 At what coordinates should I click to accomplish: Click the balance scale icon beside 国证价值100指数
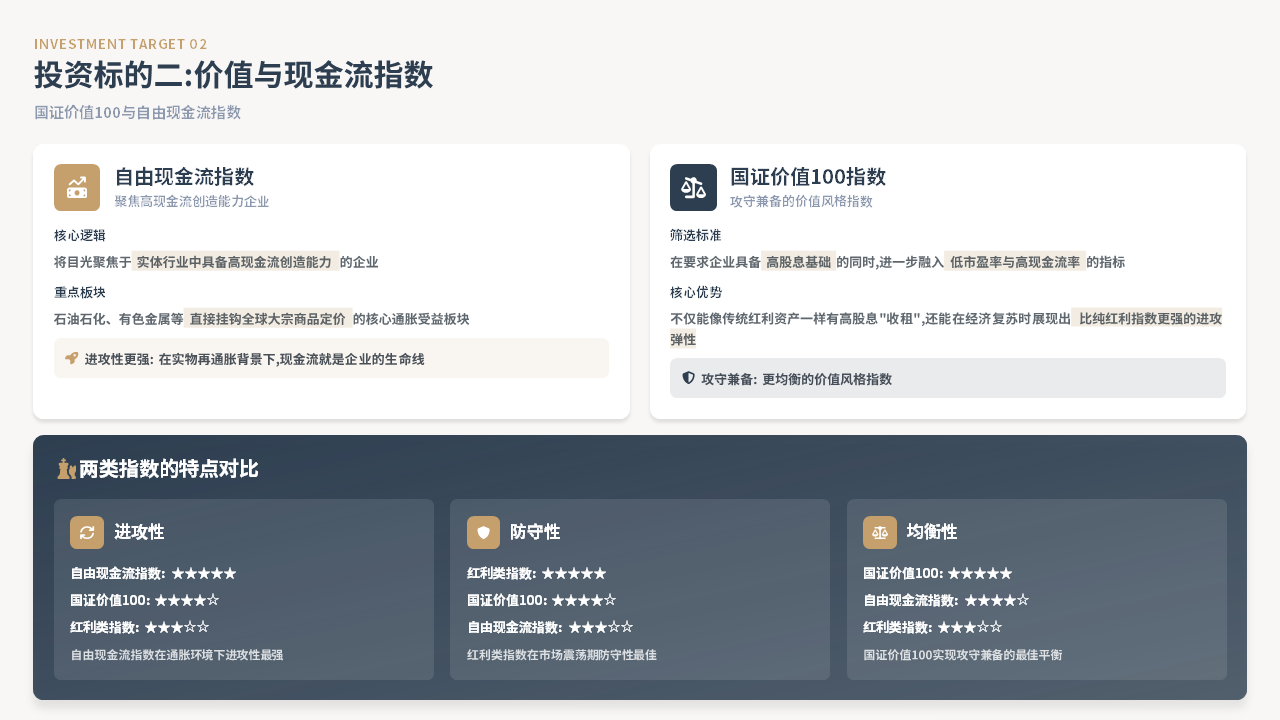click(x=693, y=188)
